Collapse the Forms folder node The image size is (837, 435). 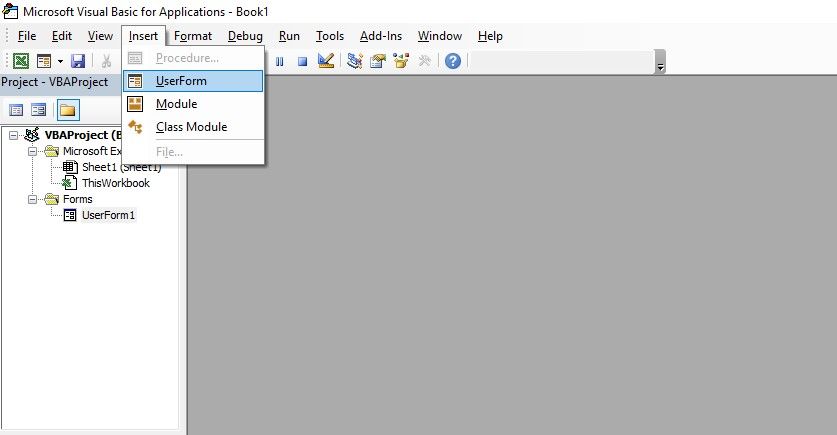click(33, 200)
